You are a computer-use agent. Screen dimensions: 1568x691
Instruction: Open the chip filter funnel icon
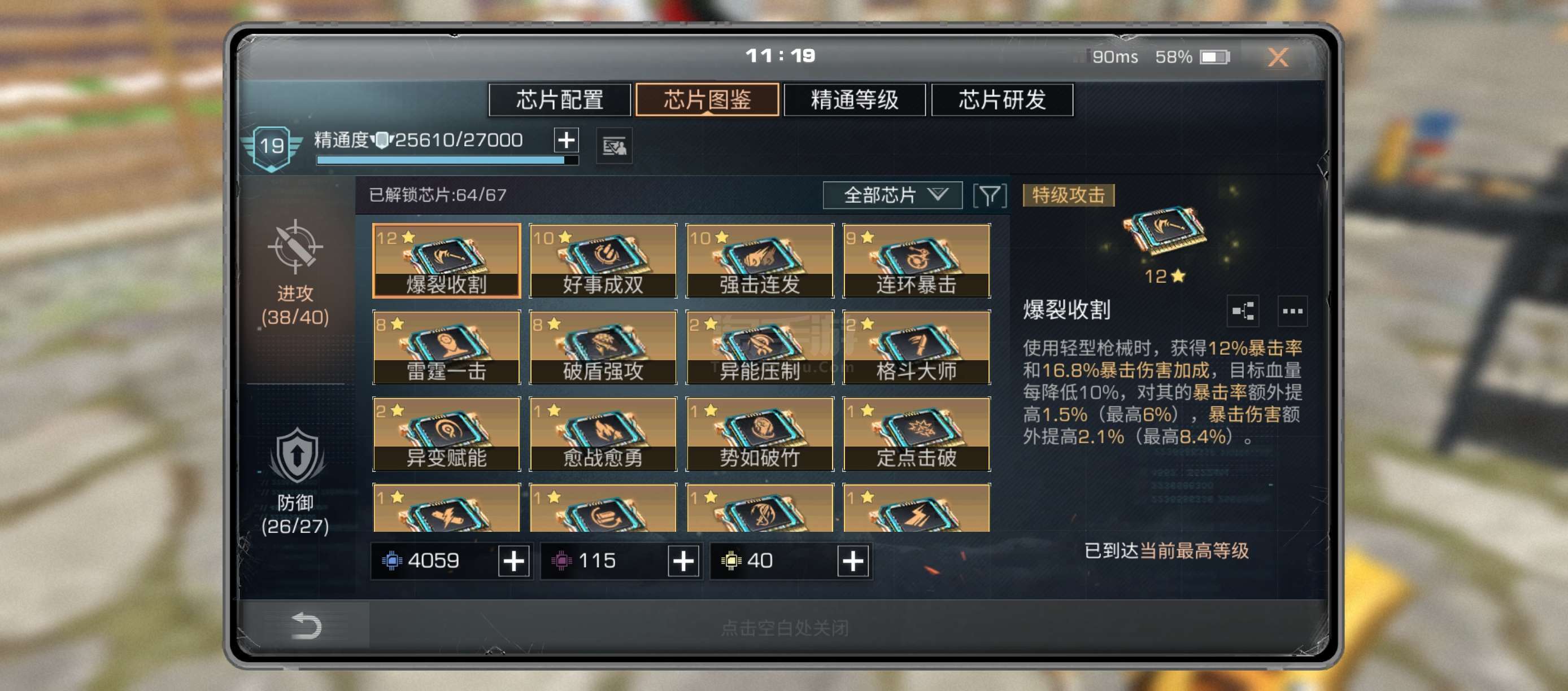coord(990,195)
